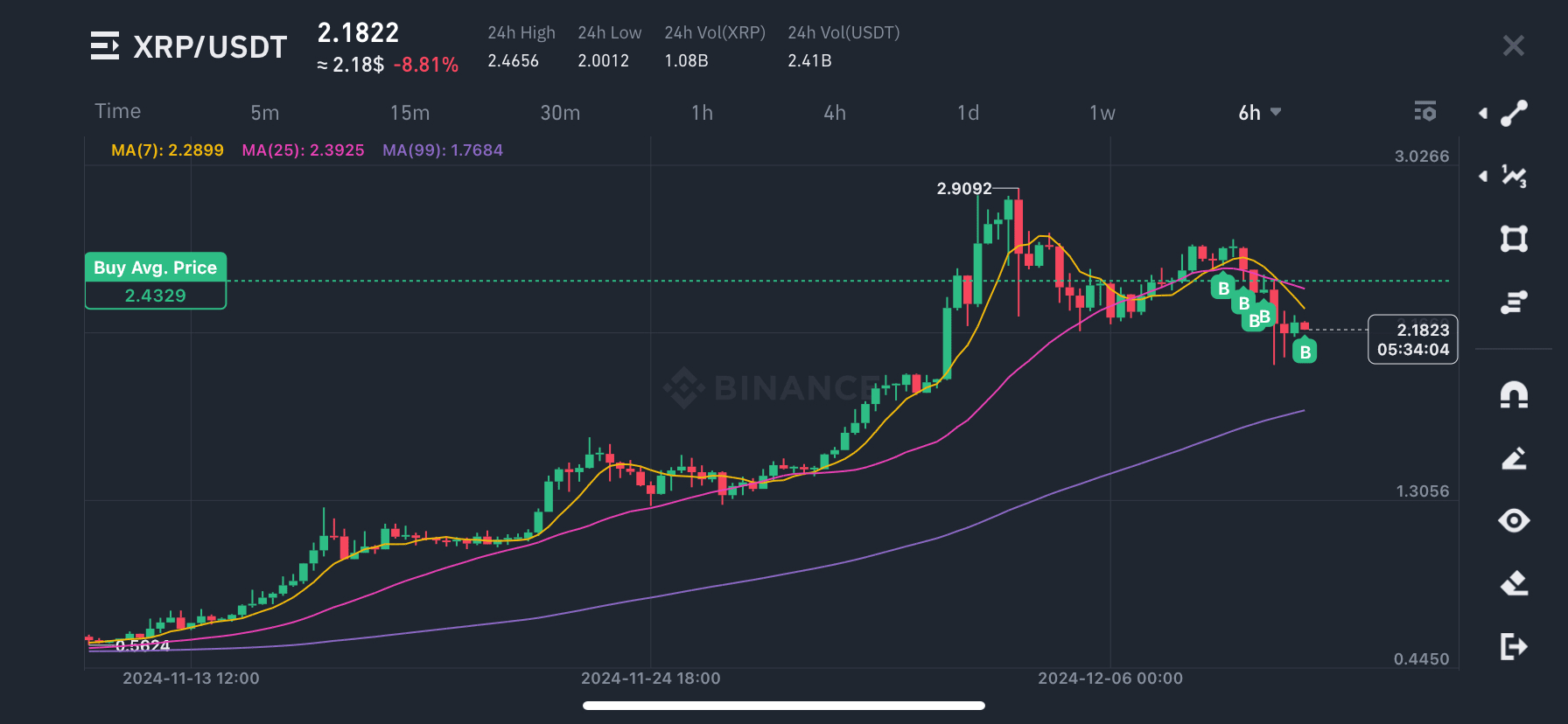Toggle the MA(99) indicator label
Screen dimensions: 1568x724
[x=443, y=150]
